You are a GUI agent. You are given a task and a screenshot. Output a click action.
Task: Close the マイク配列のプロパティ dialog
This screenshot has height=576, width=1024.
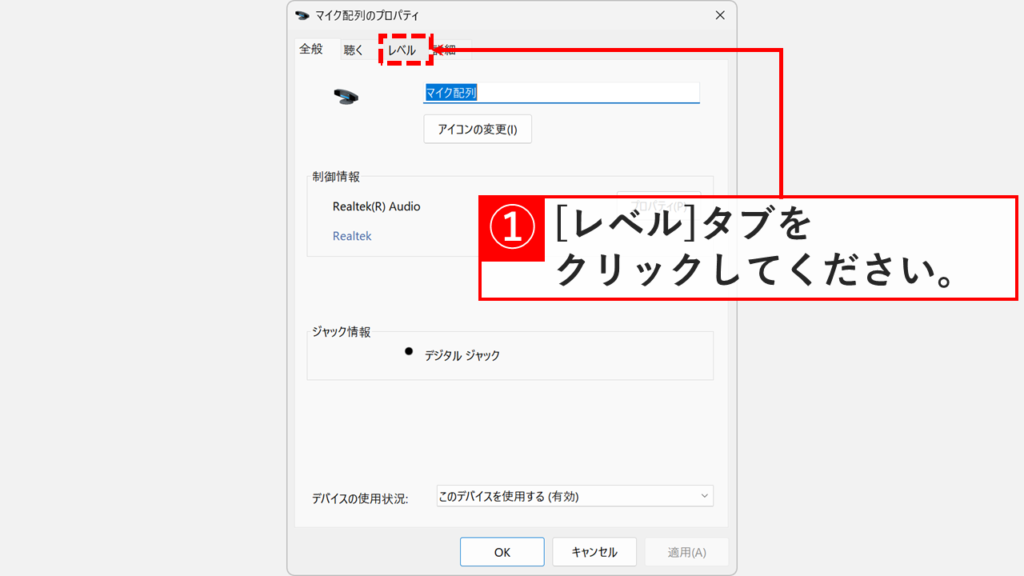(x=718, y=15)
